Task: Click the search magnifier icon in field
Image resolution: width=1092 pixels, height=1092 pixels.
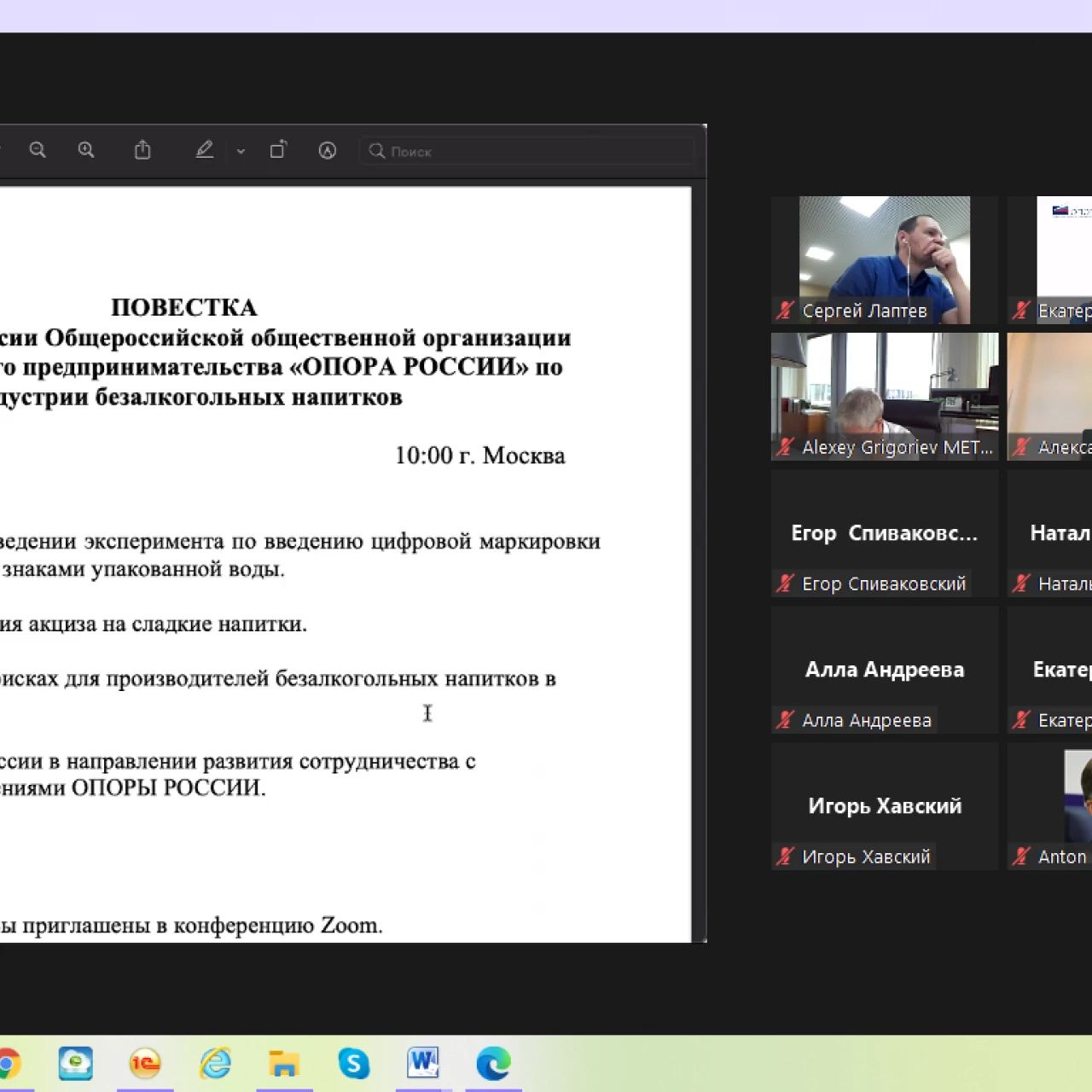Action: 376,151
